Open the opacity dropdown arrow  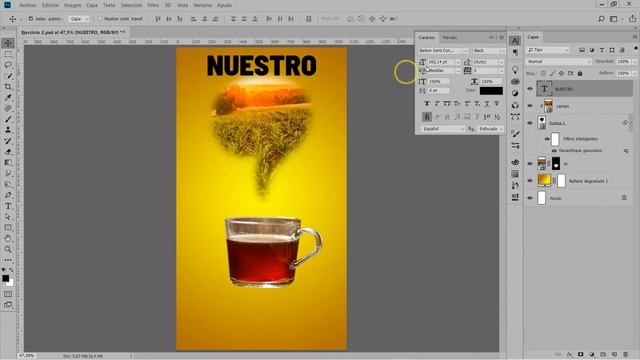[x=634, y=61]
